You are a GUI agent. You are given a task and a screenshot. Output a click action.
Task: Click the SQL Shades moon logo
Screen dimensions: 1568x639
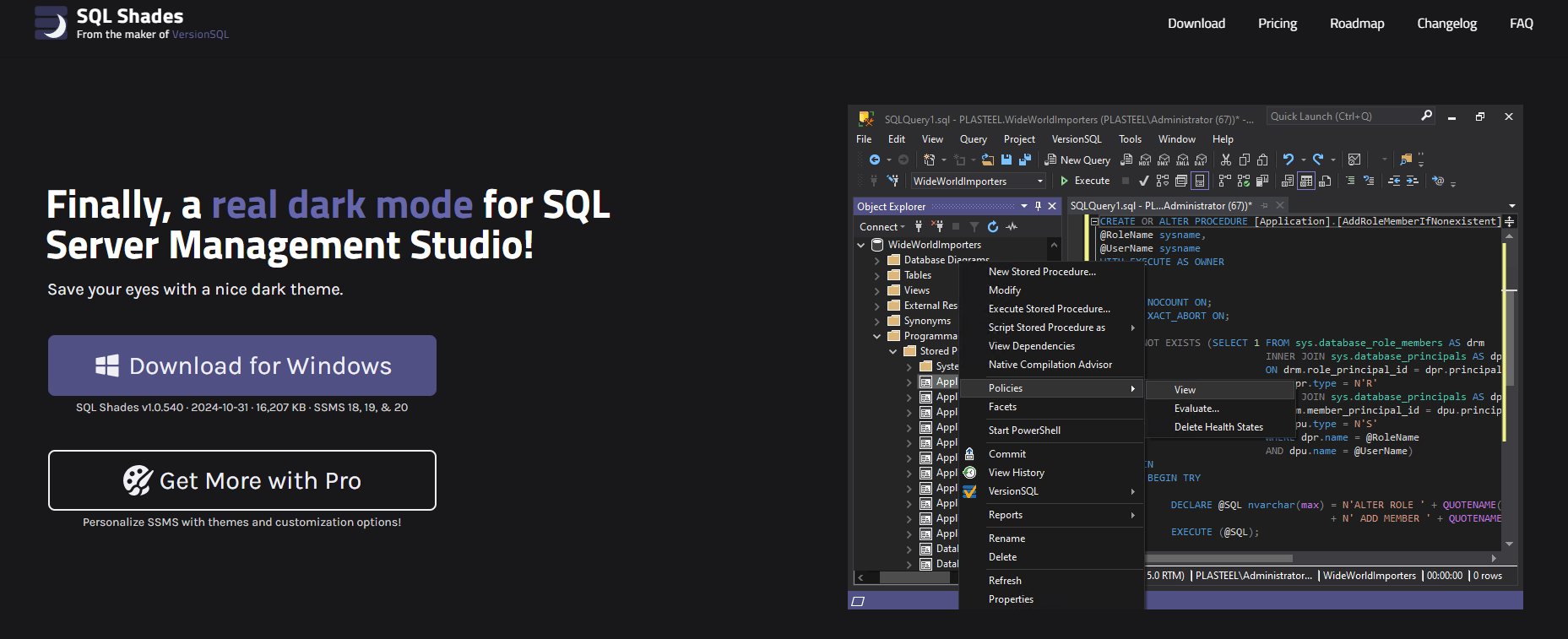pos(51,23)
